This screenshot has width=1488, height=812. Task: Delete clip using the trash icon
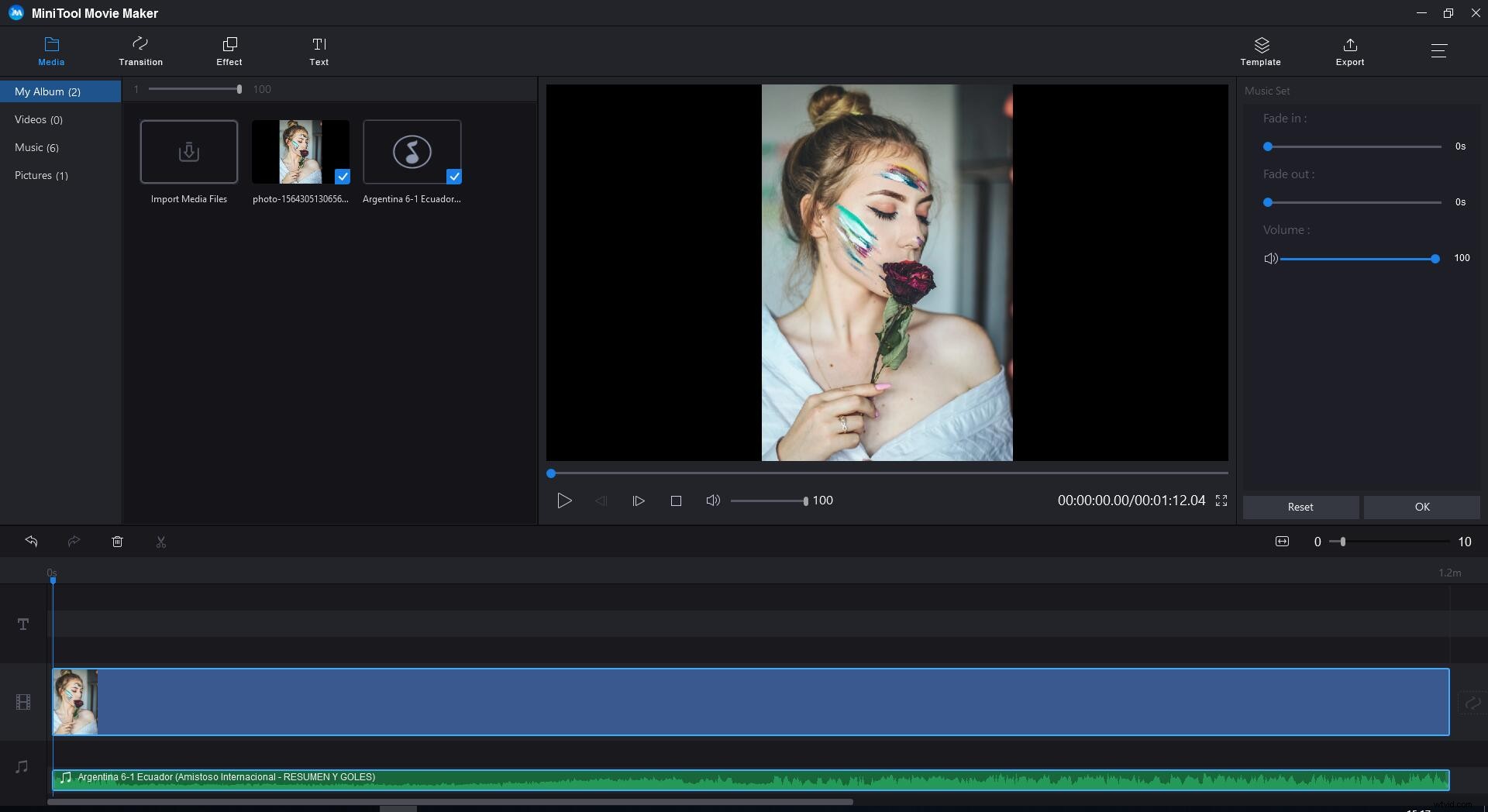118,541
